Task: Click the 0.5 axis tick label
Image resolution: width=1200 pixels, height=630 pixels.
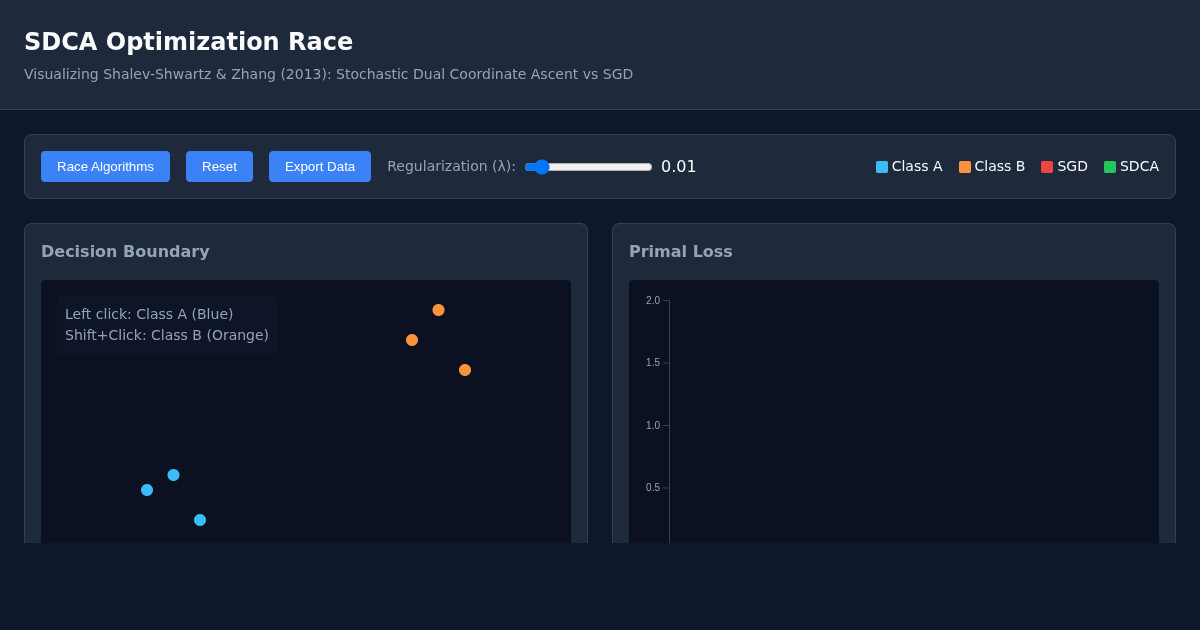Action: click(653, 488)
